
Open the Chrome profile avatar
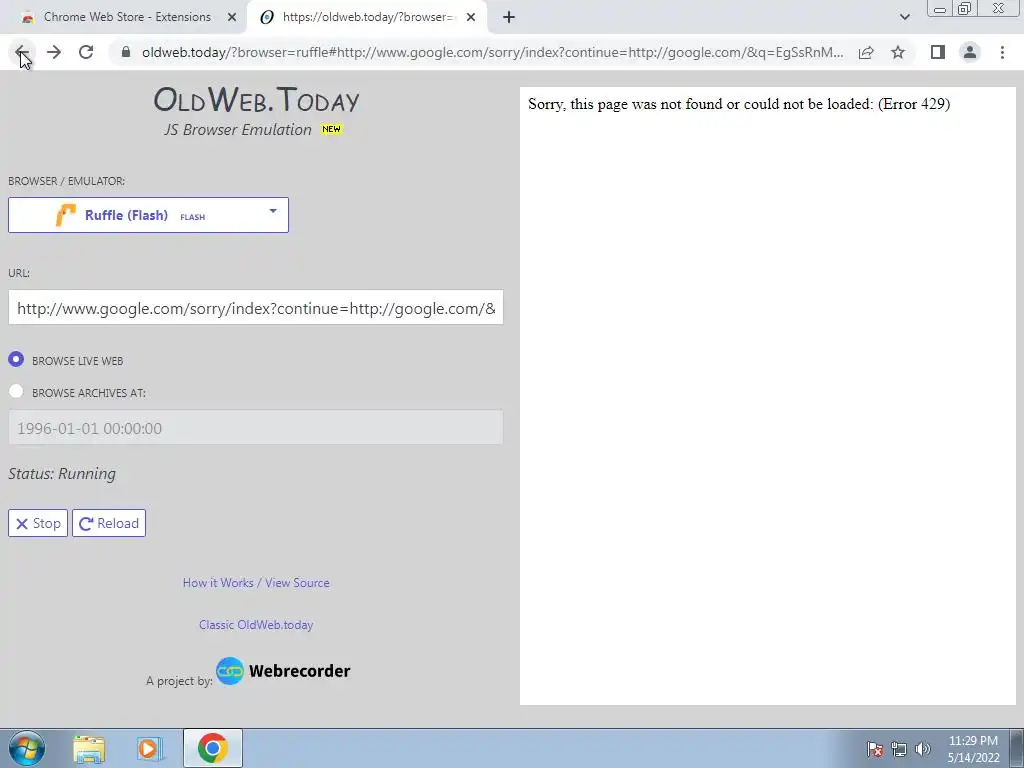[x=970, y=52]
